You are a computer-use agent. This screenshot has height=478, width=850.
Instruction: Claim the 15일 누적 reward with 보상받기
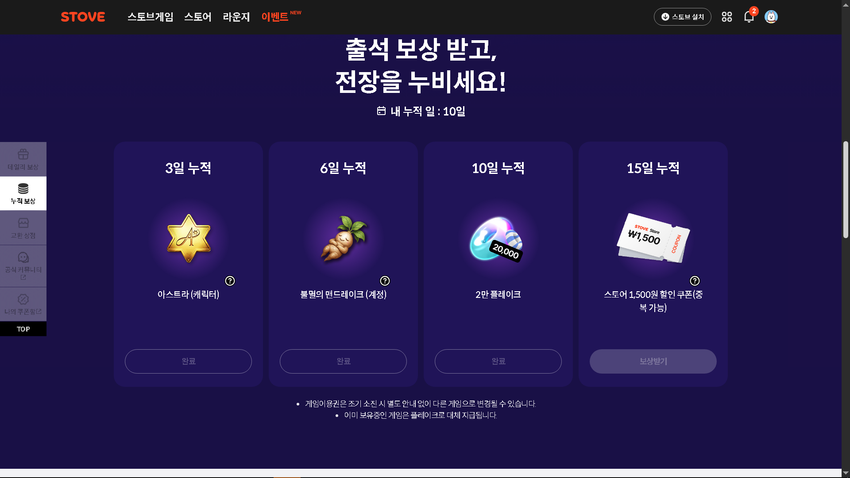tap(653, 361)
